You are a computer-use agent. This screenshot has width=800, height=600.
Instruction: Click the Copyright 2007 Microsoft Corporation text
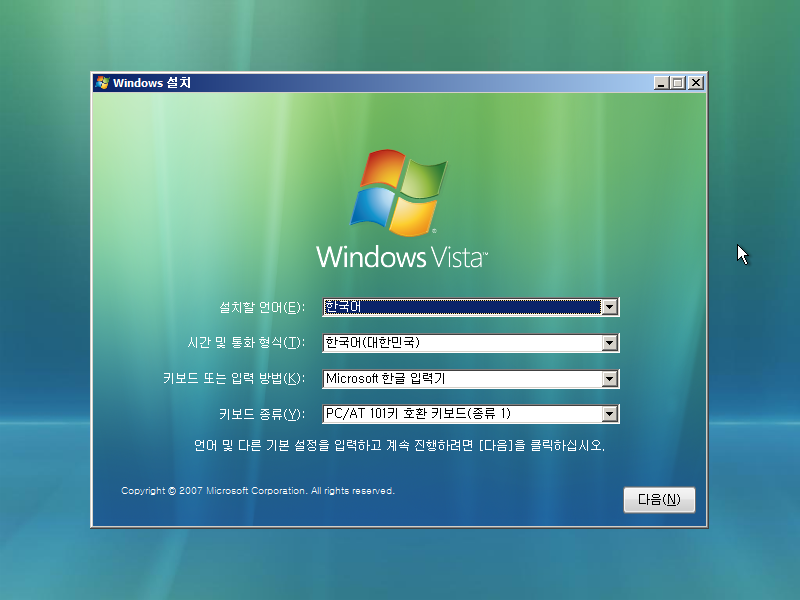coord(258,491)
